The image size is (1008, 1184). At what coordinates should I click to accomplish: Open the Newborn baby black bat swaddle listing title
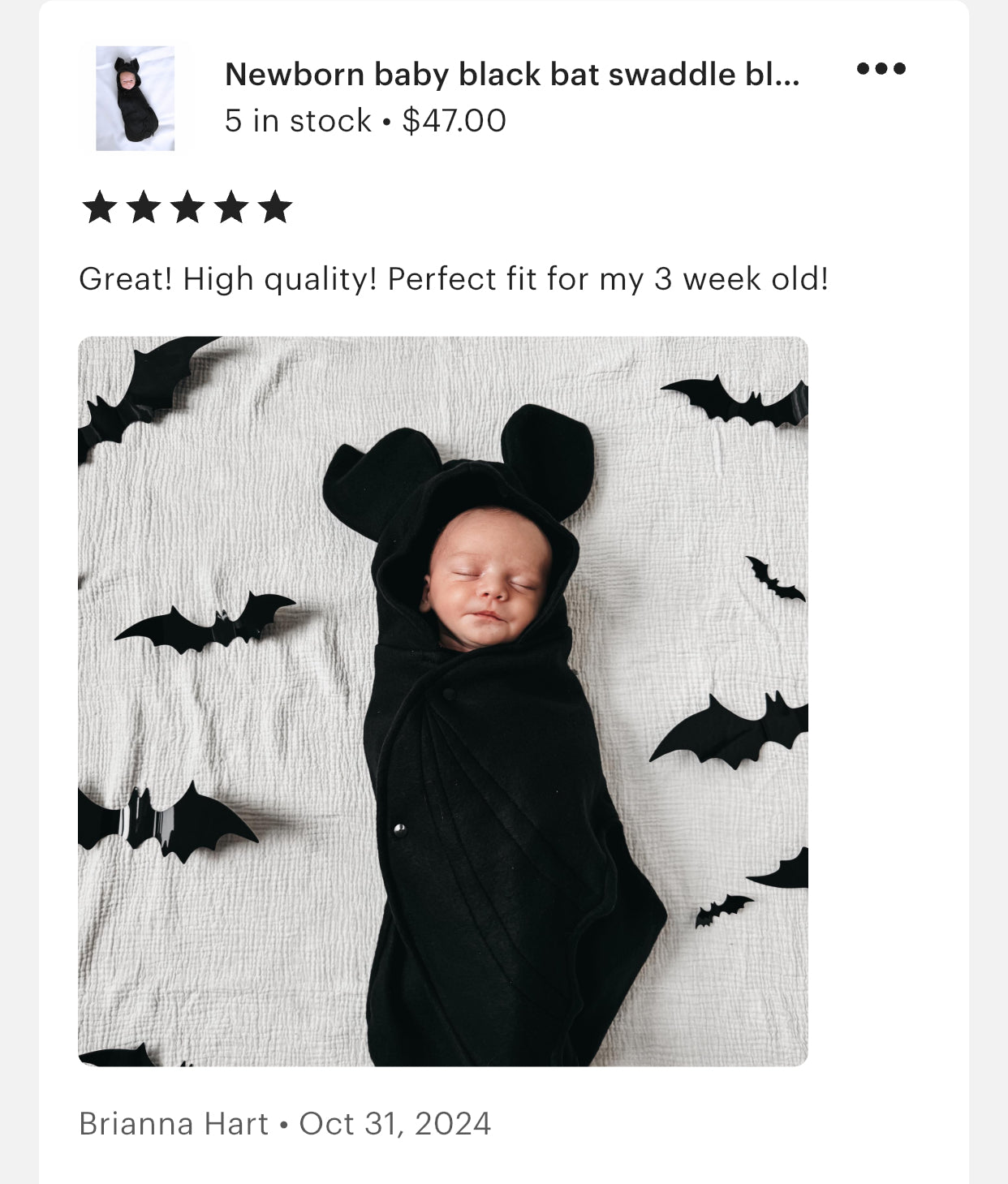(511, 75)
